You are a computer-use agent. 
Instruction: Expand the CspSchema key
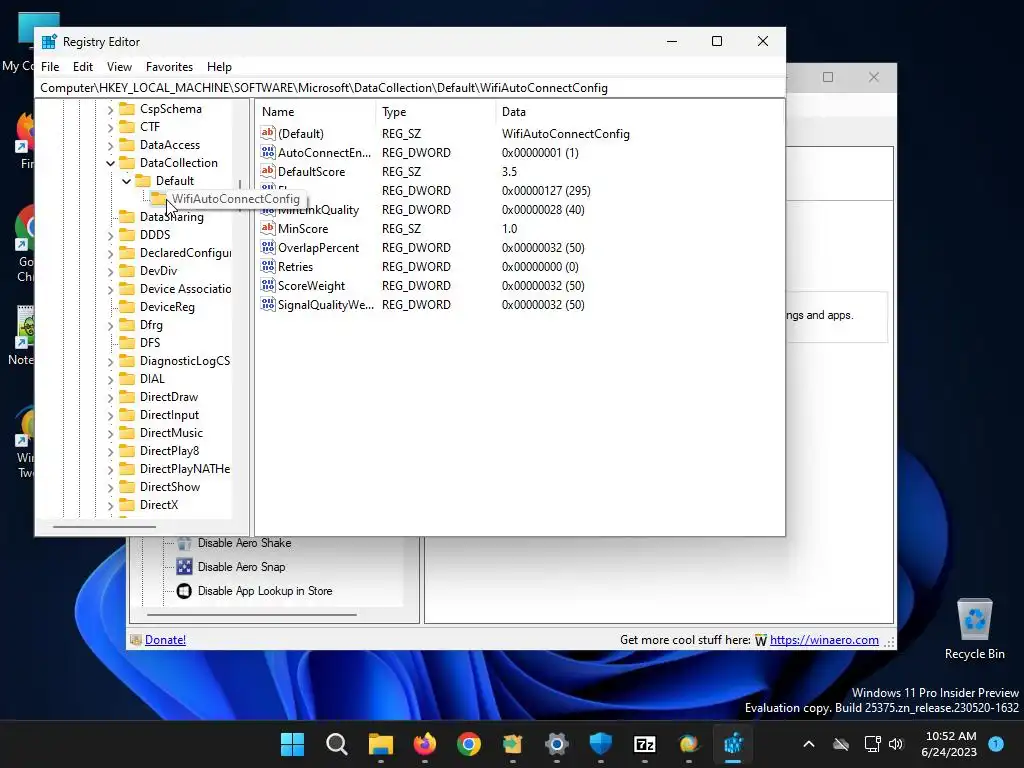(110, 110)
